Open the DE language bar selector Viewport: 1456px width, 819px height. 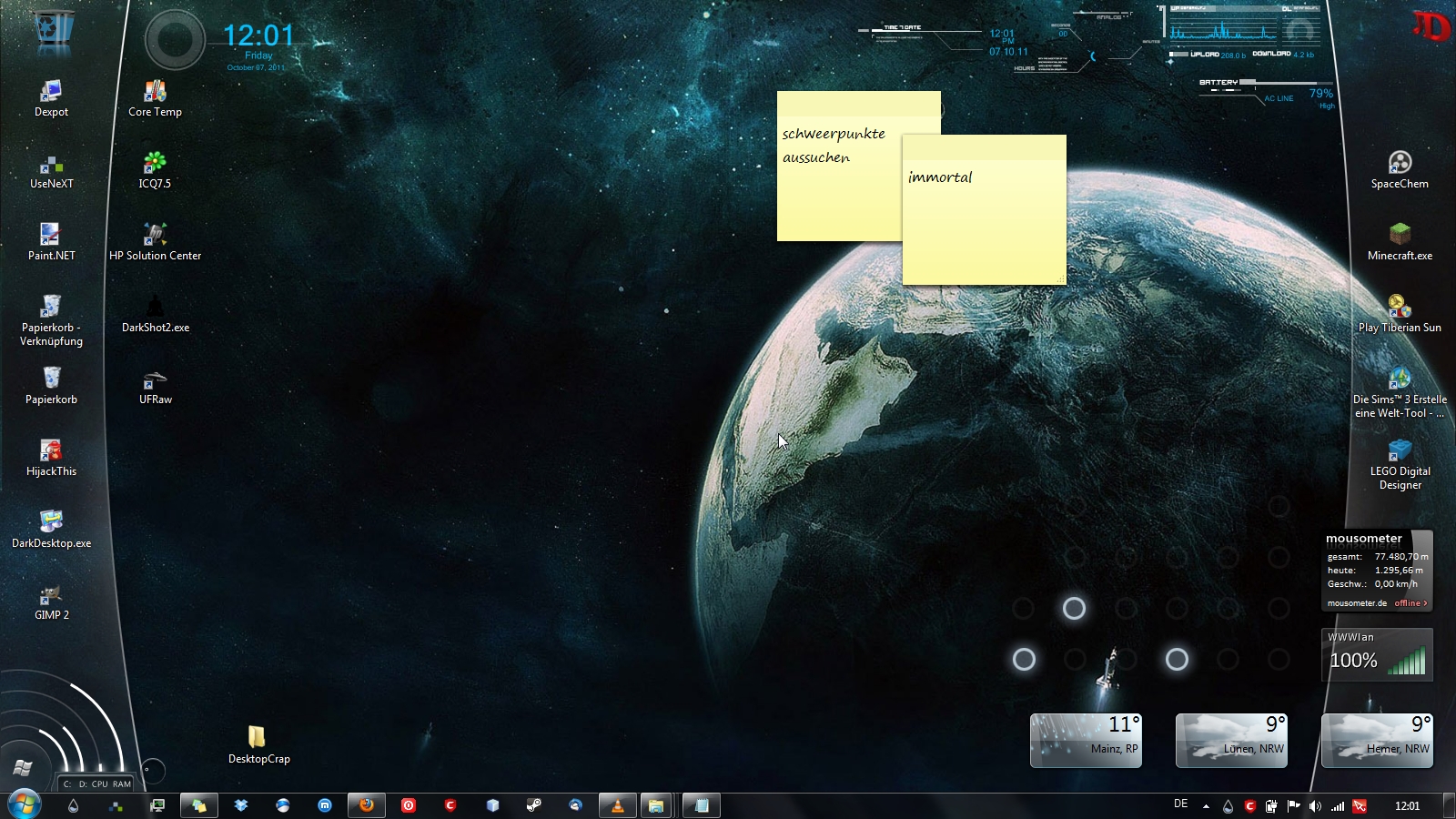[x=1180, y=804]
